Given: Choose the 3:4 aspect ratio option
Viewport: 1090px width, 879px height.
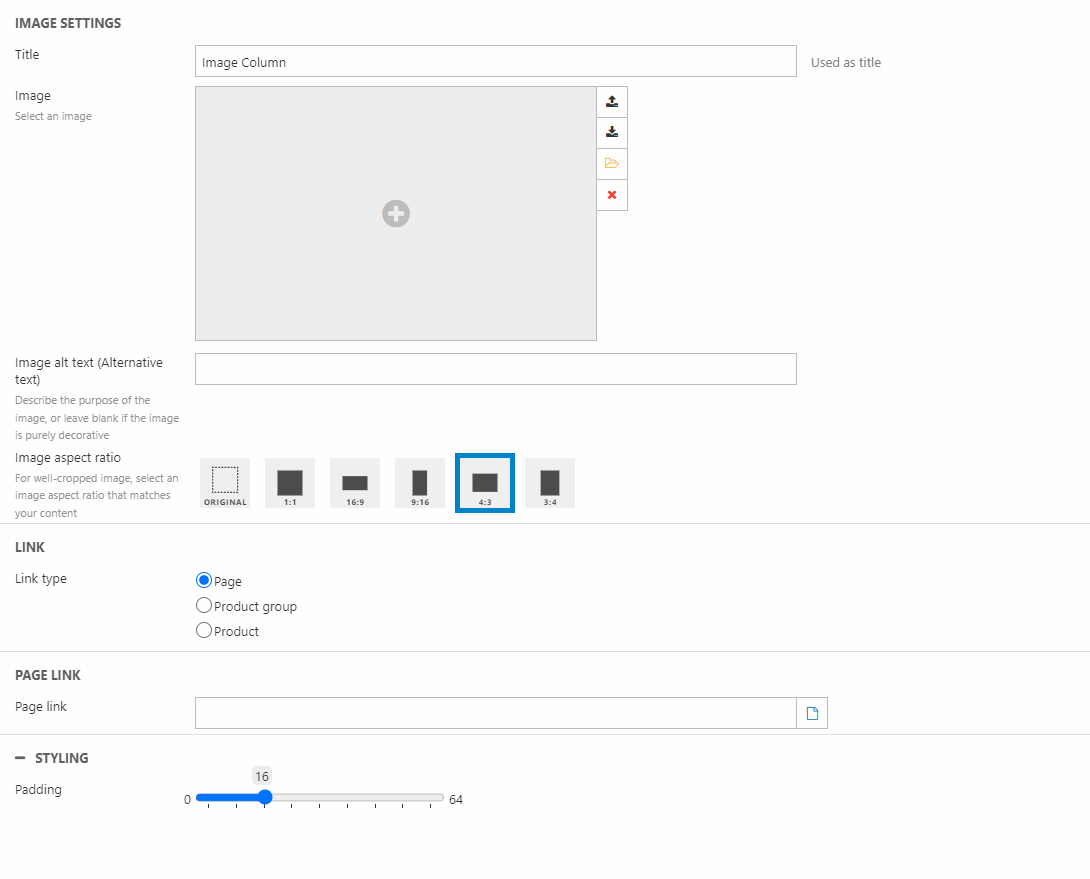Looking at the screenshot, I should click(x=550, y=483).
